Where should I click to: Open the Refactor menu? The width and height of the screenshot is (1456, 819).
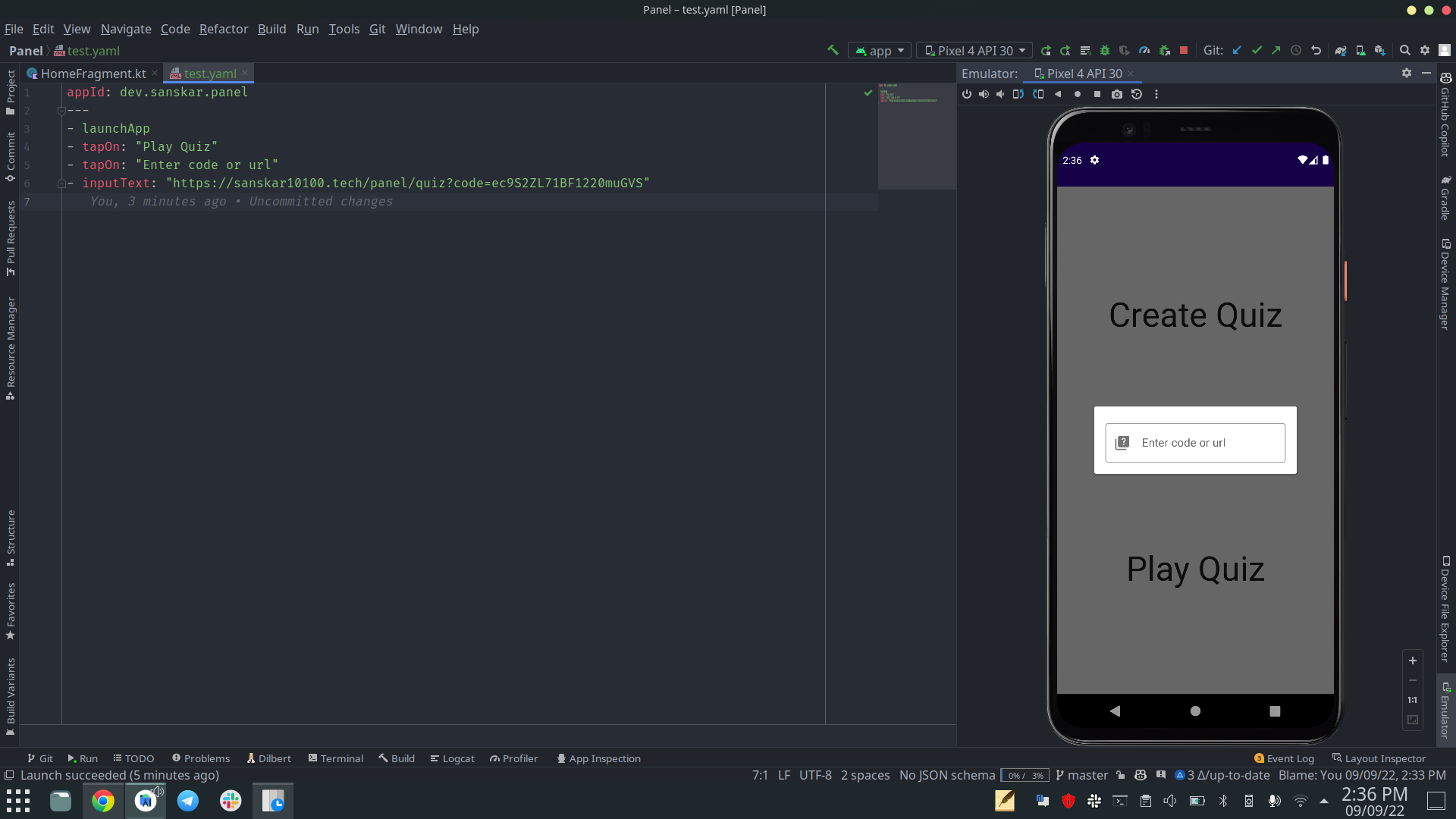tap(223, 29)
